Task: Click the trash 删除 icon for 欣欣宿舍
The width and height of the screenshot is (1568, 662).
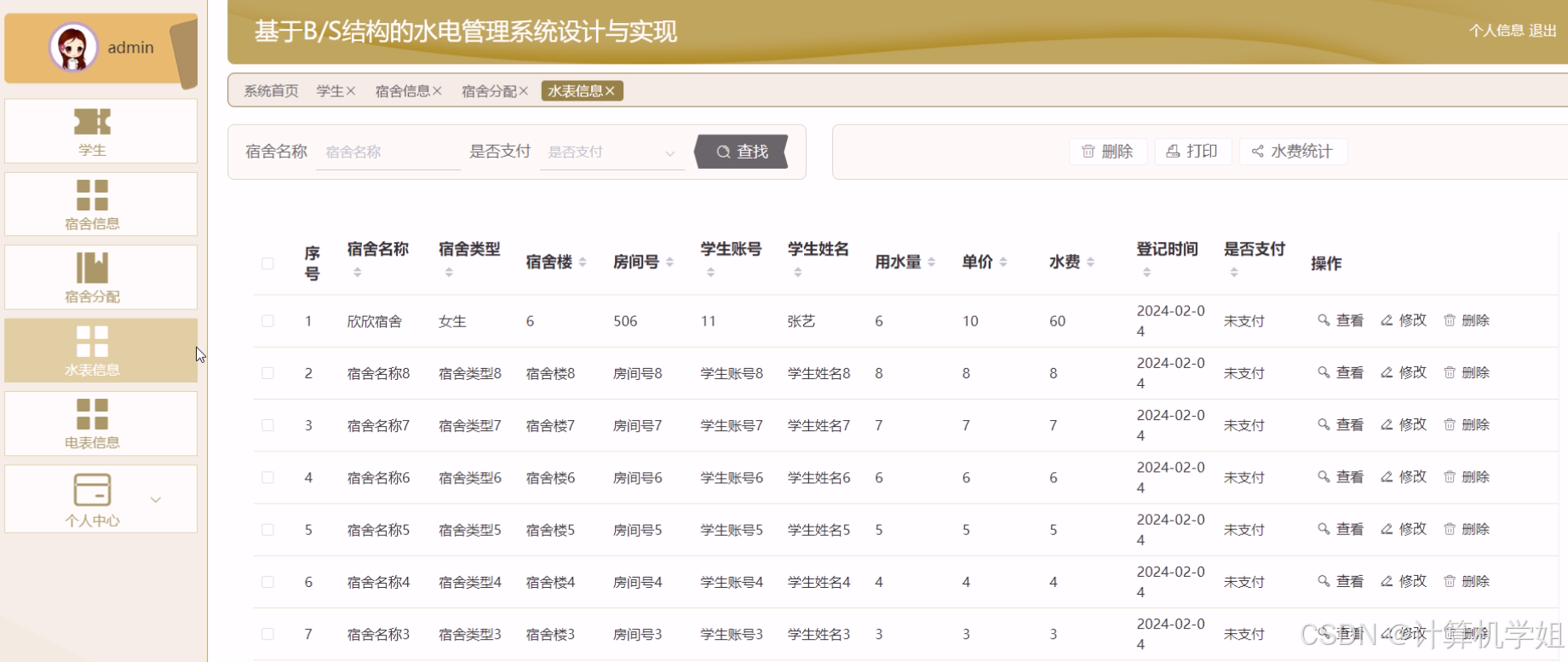Action: [1450, 320]
